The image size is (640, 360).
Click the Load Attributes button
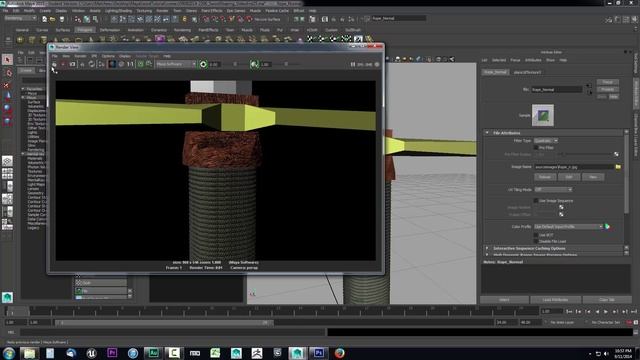click(x=555, y=300)
